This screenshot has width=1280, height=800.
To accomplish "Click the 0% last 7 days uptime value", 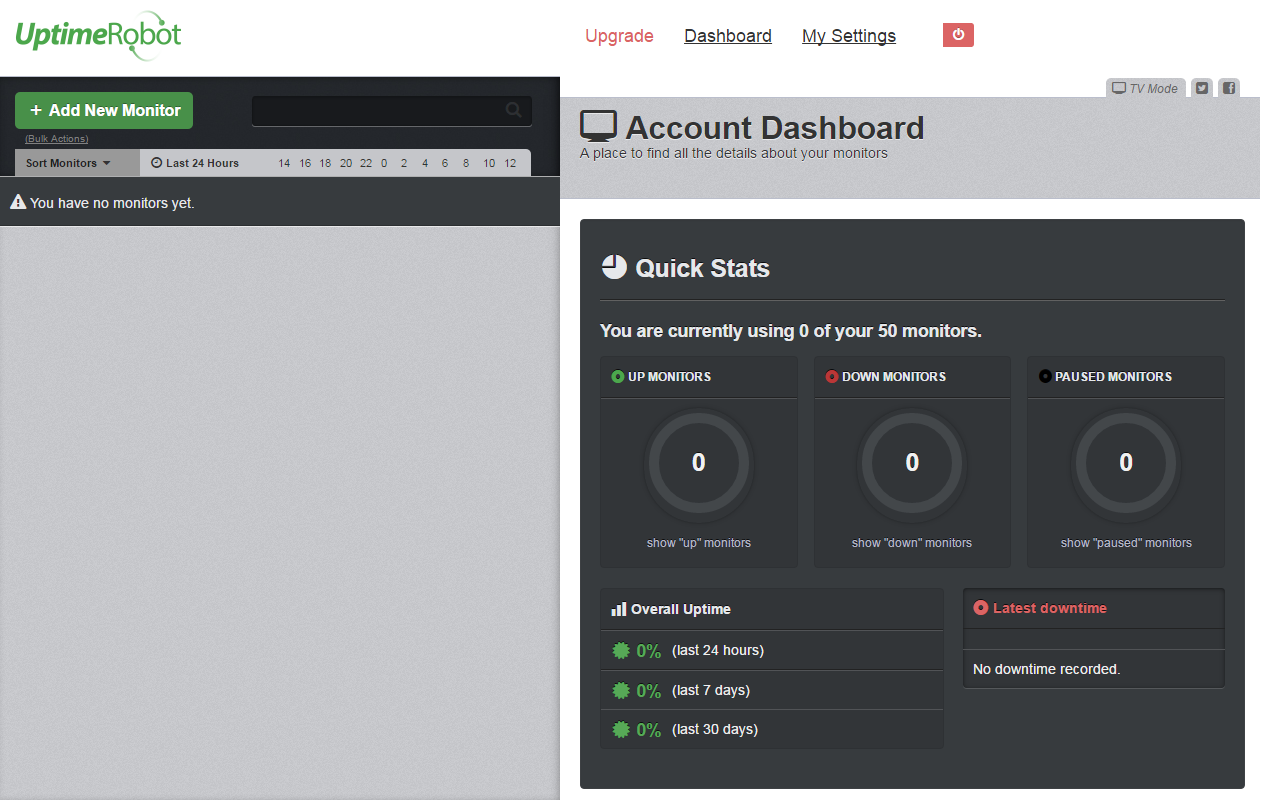I will click(649, 691).
